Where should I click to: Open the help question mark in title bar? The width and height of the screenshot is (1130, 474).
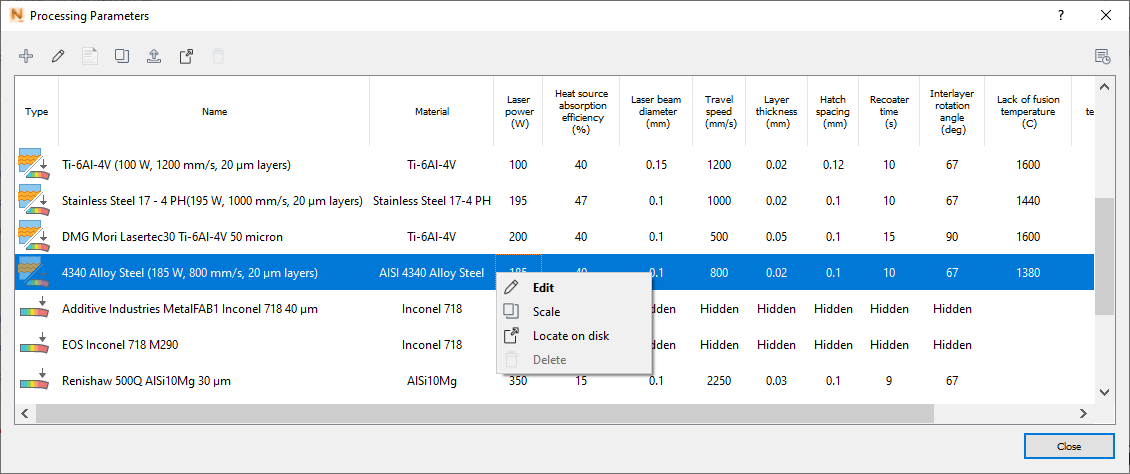point(1061,15)
